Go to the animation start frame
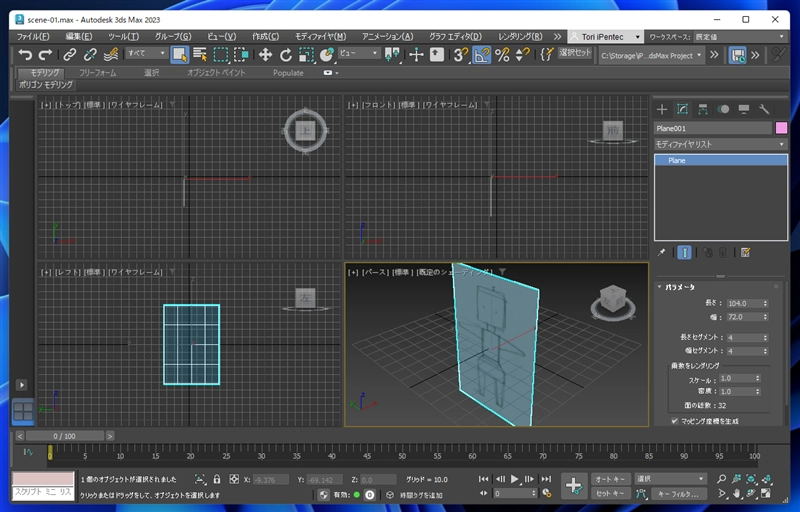This screenshot has height=512, width=800. coord(483,479)
